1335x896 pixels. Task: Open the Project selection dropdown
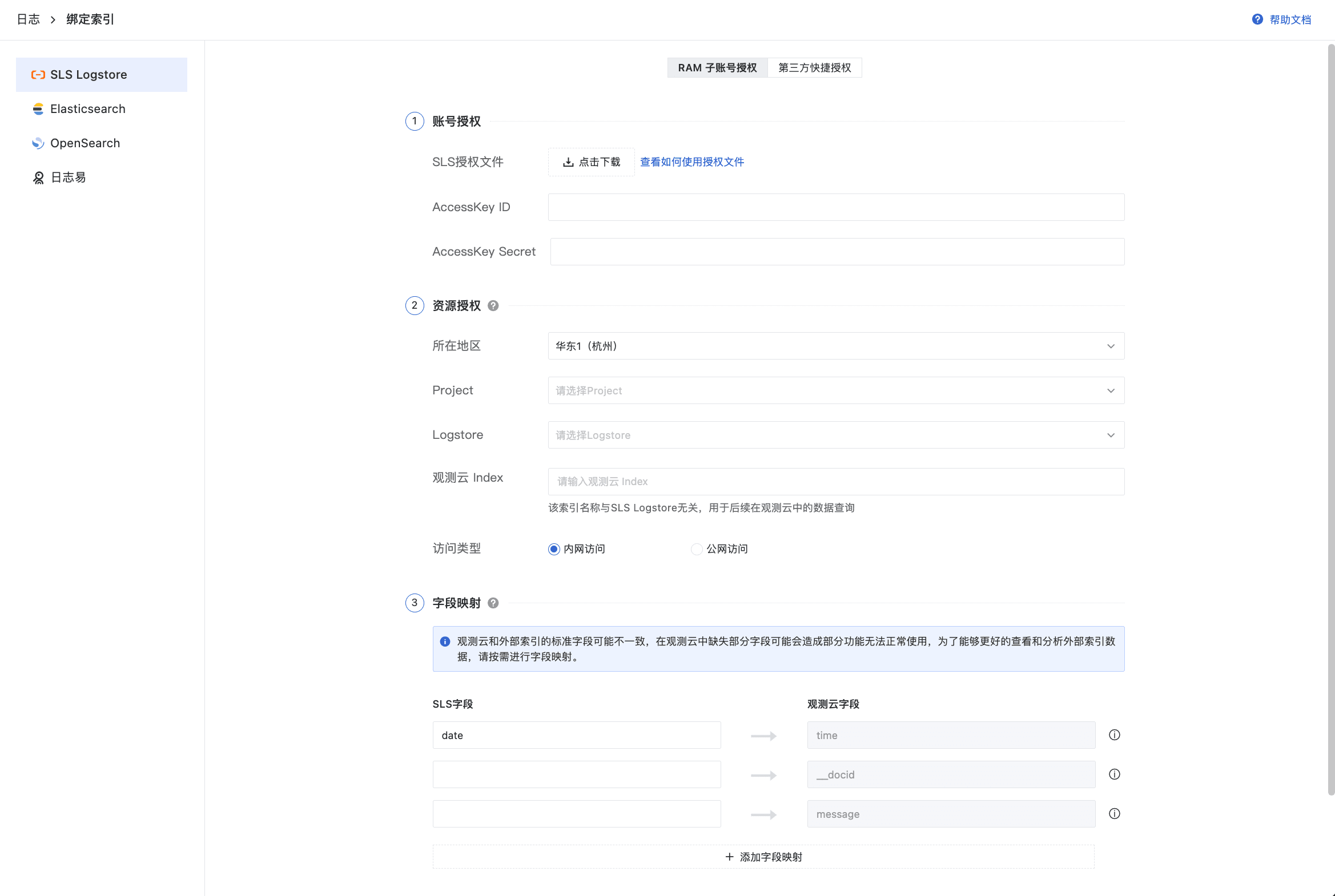click(x=836, y=390)
